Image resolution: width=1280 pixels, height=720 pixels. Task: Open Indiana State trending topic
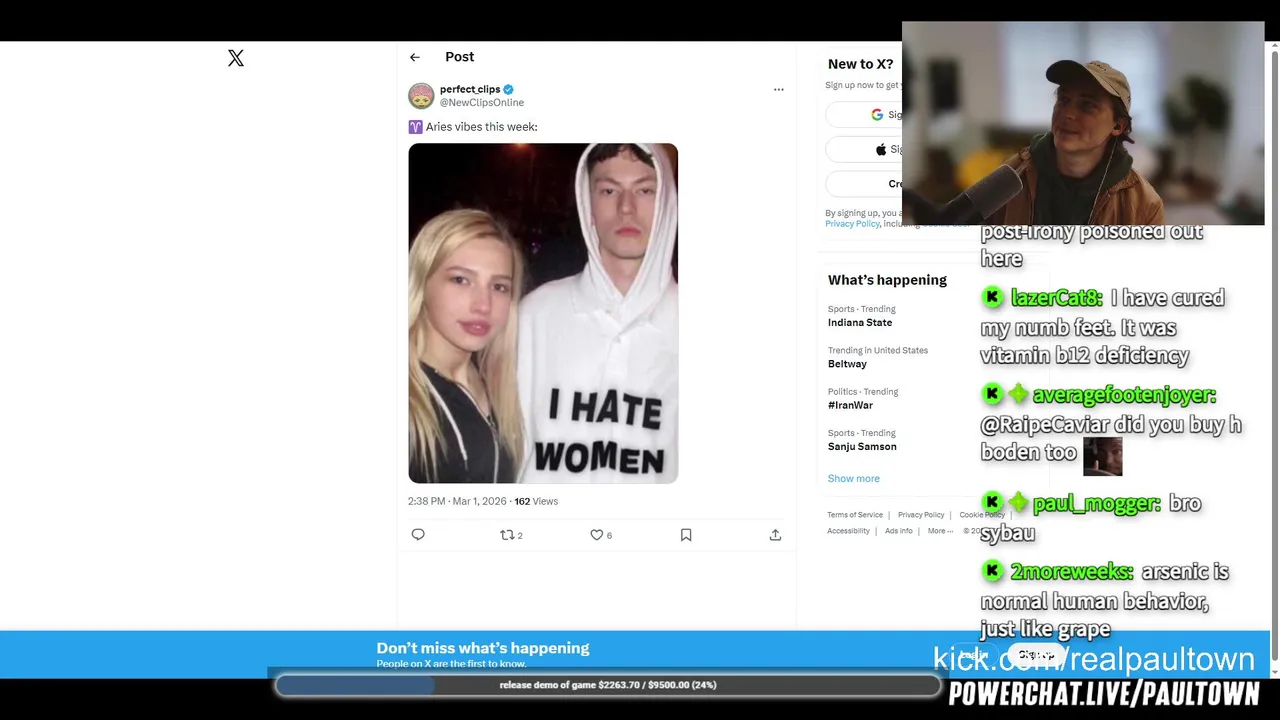pos(860,323)
